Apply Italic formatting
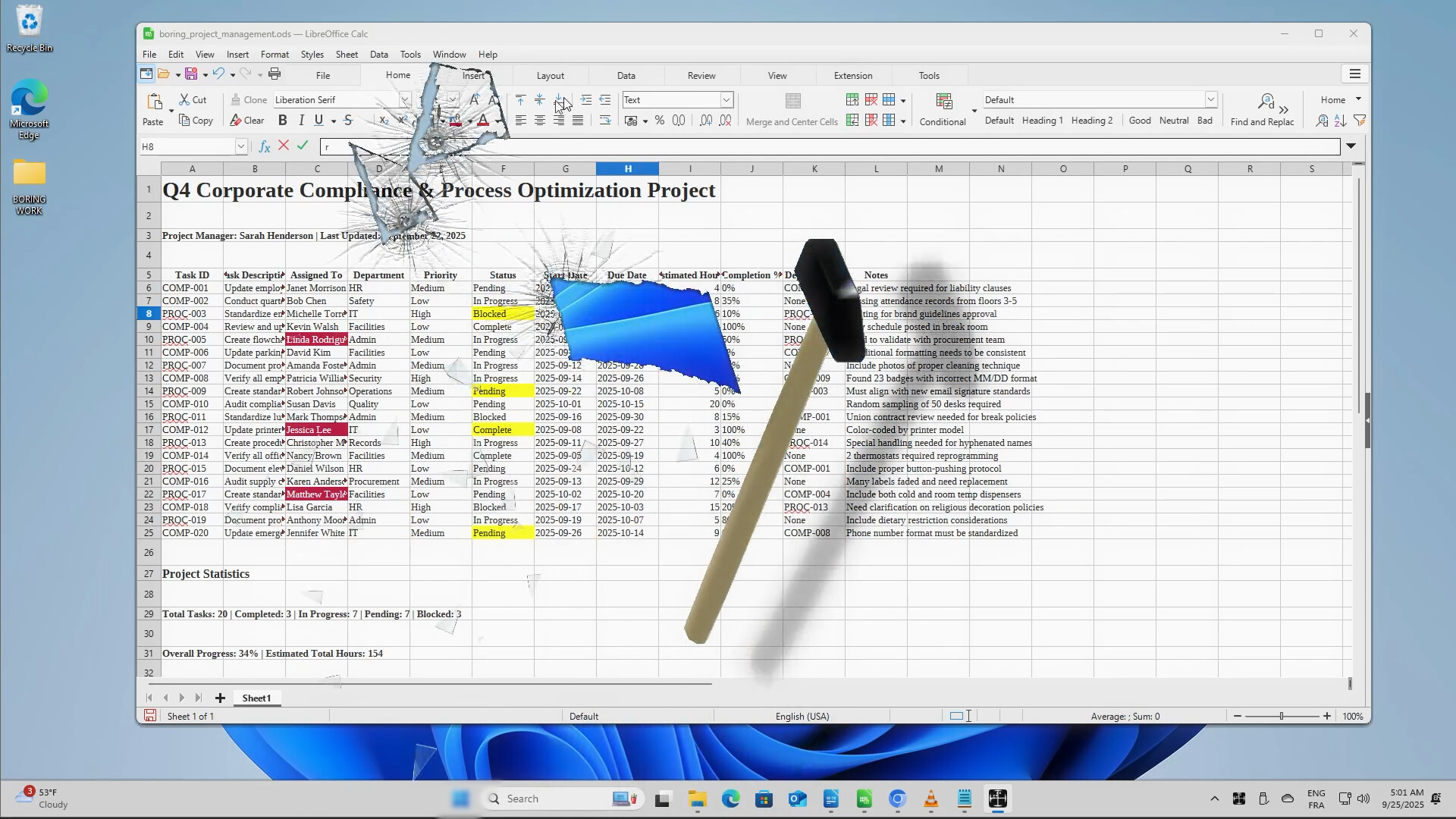Image resolution: width=1456 pixels, height=819 pixels. tap(301, 121)
